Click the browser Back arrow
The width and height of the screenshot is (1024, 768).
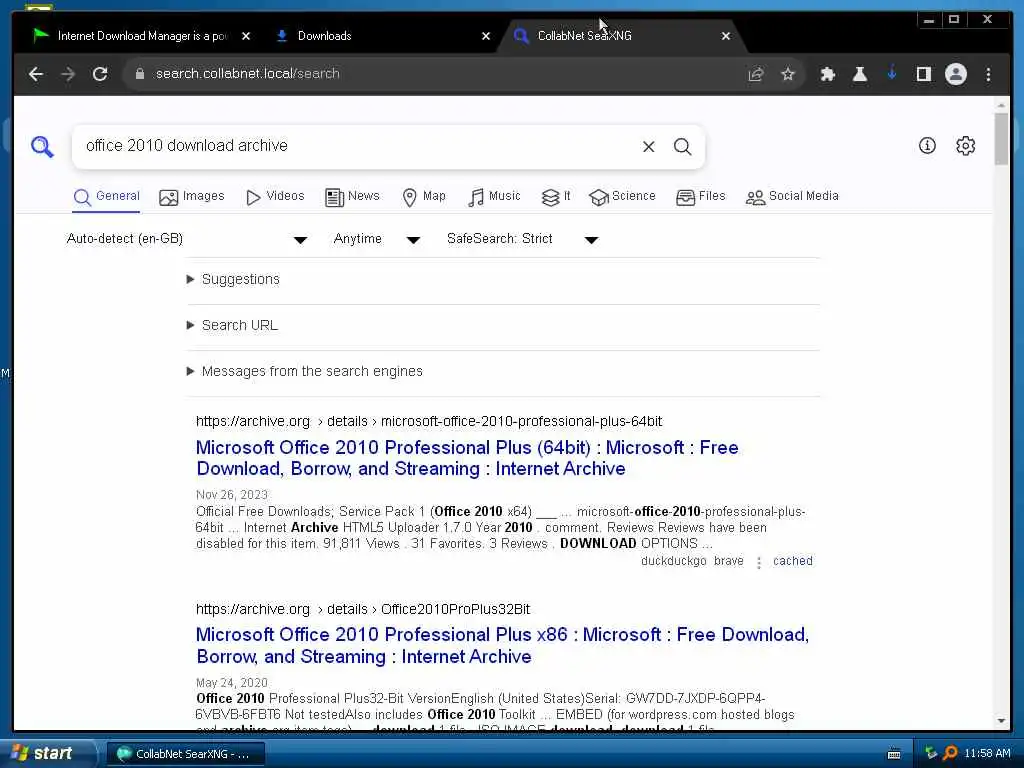(x=36, y=74)
